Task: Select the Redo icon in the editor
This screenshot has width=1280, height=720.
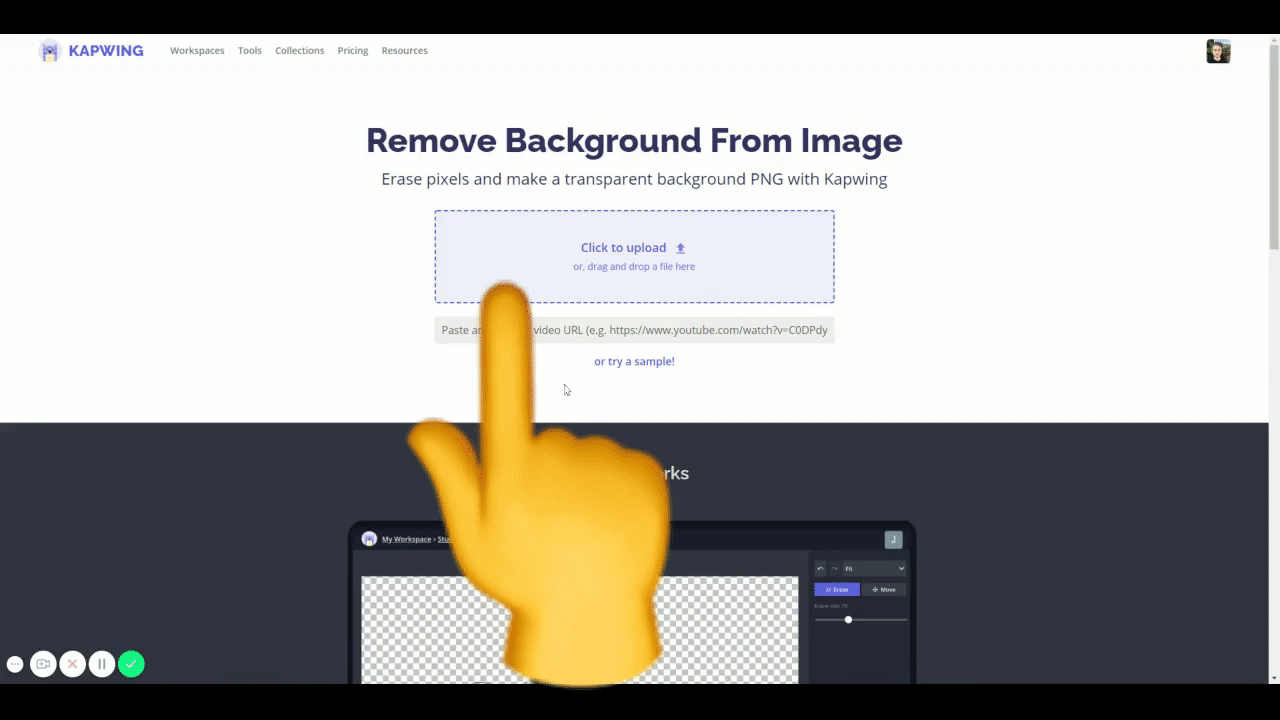Action: [x=835, y=568]
